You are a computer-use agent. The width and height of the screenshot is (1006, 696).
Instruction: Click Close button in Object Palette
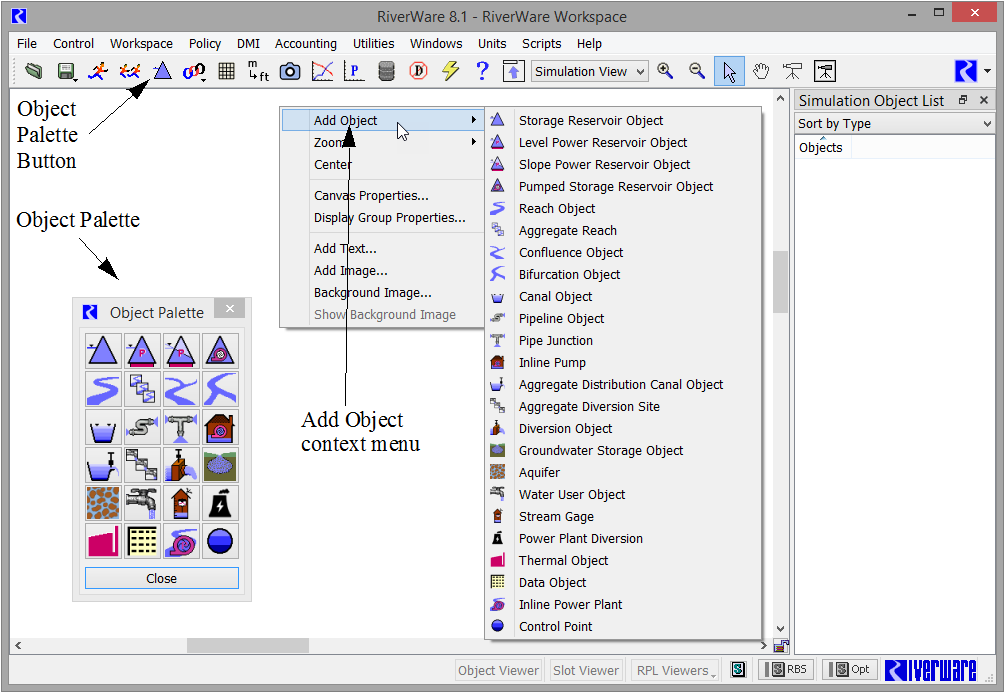[x=161, y=578]
